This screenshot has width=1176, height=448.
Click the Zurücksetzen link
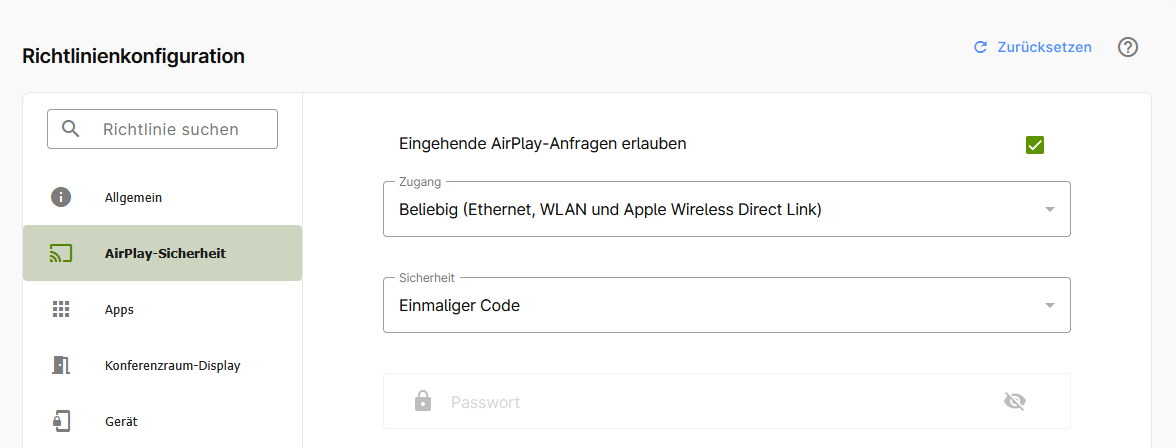(x=1044, y=47)
